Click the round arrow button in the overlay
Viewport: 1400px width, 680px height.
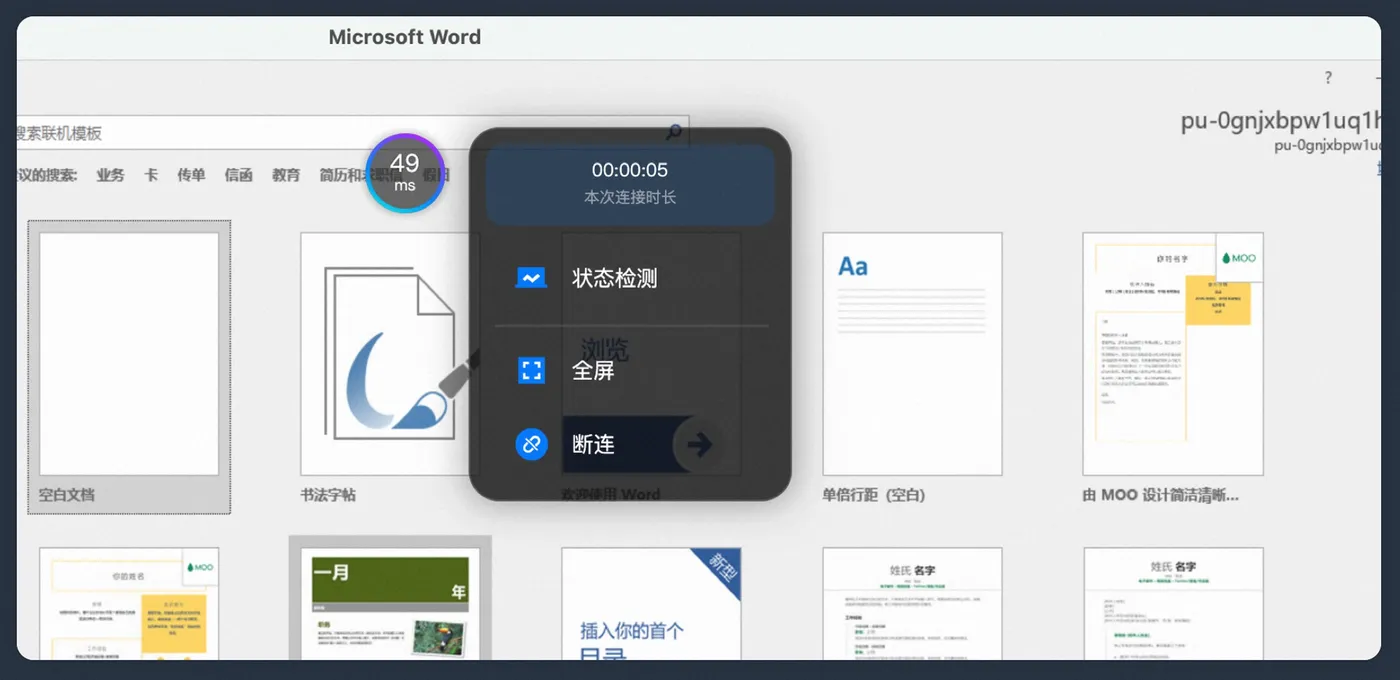(x=699, y=444)
